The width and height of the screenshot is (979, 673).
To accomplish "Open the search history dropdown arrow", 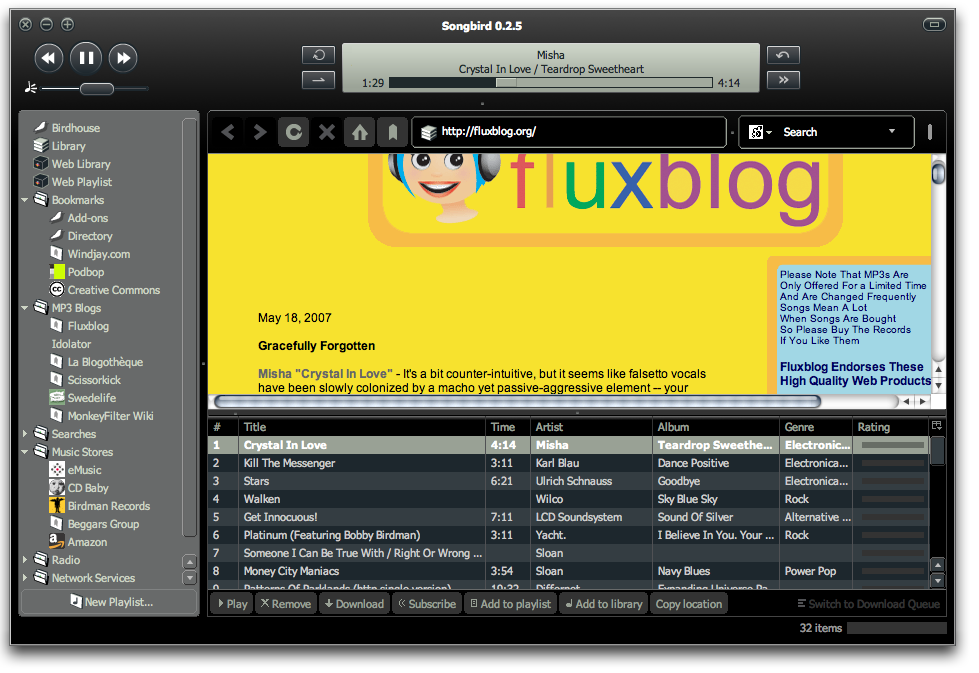I will (x=892, y=131).
